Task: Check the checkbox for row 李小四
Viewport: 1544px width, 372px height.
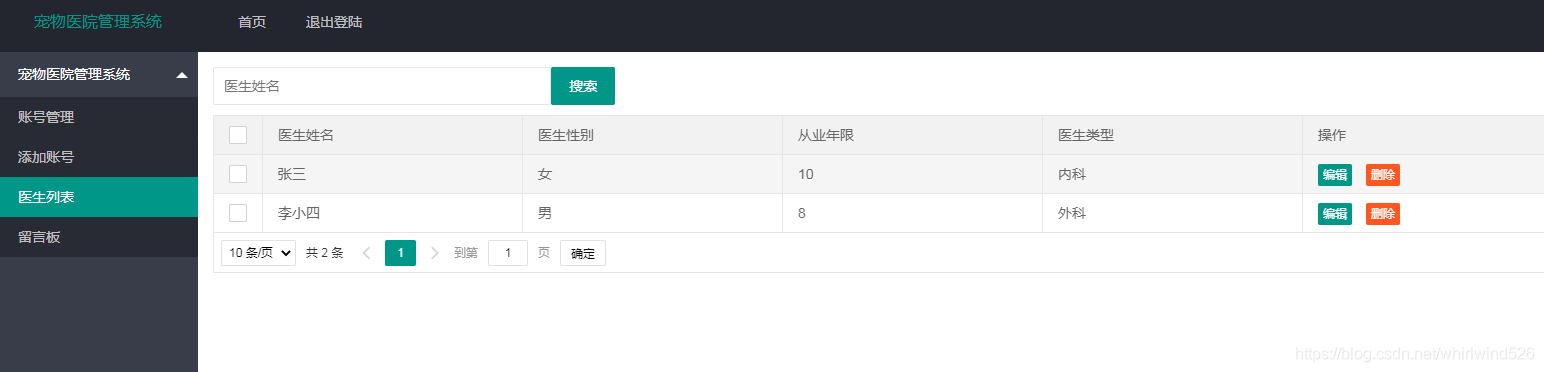Action: click(x=238, y=213)
